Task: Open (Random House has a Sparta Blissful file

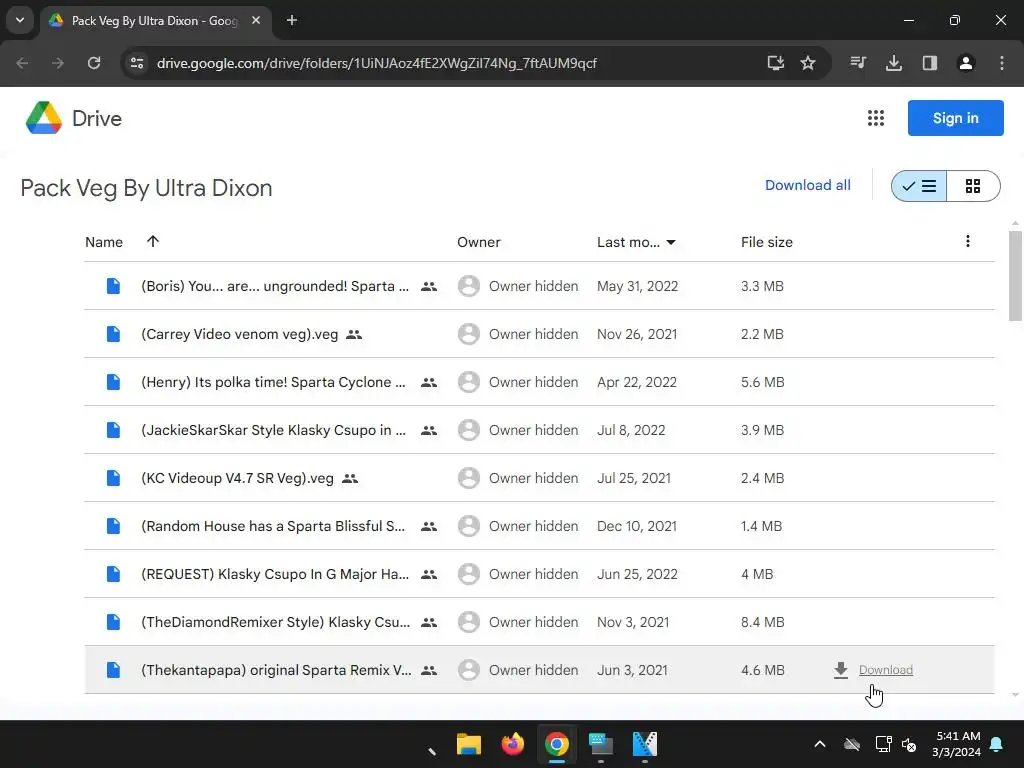Action: [273, 526]
